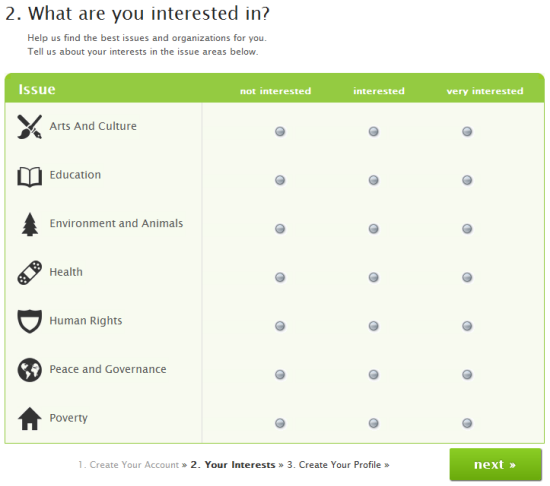Select not interested for Human Rights
This screenshot has height=486, width=550.
click(x=280, y=326)
